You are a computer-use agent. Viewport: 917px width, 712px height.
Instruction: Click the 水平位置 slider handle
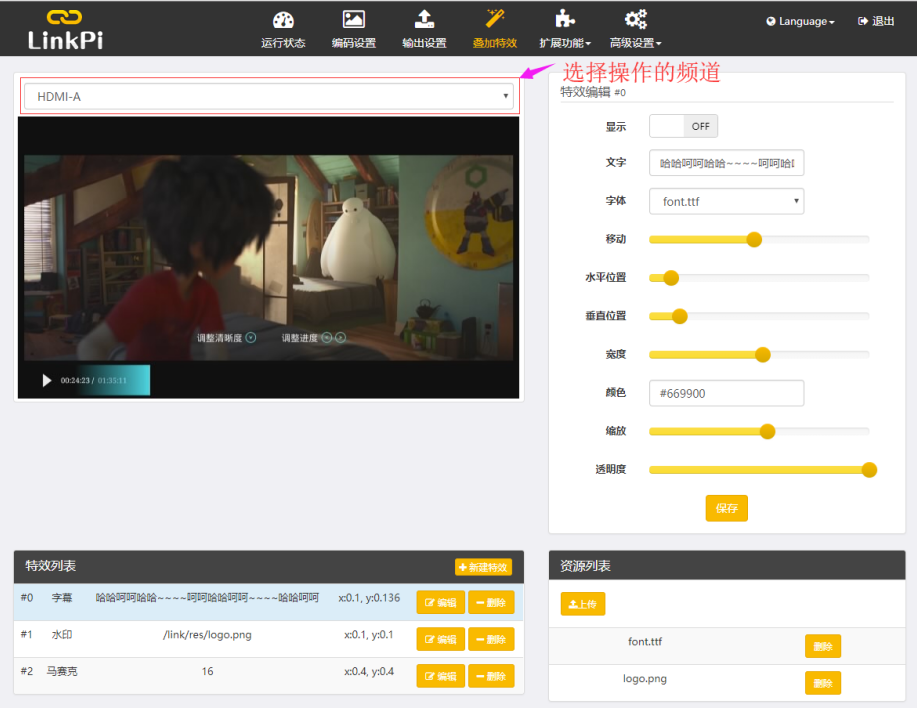671,278
